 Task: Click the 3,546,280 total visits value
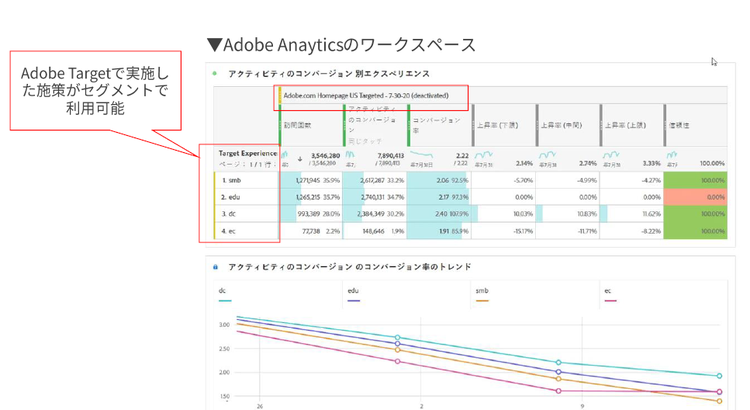[325, 156]
